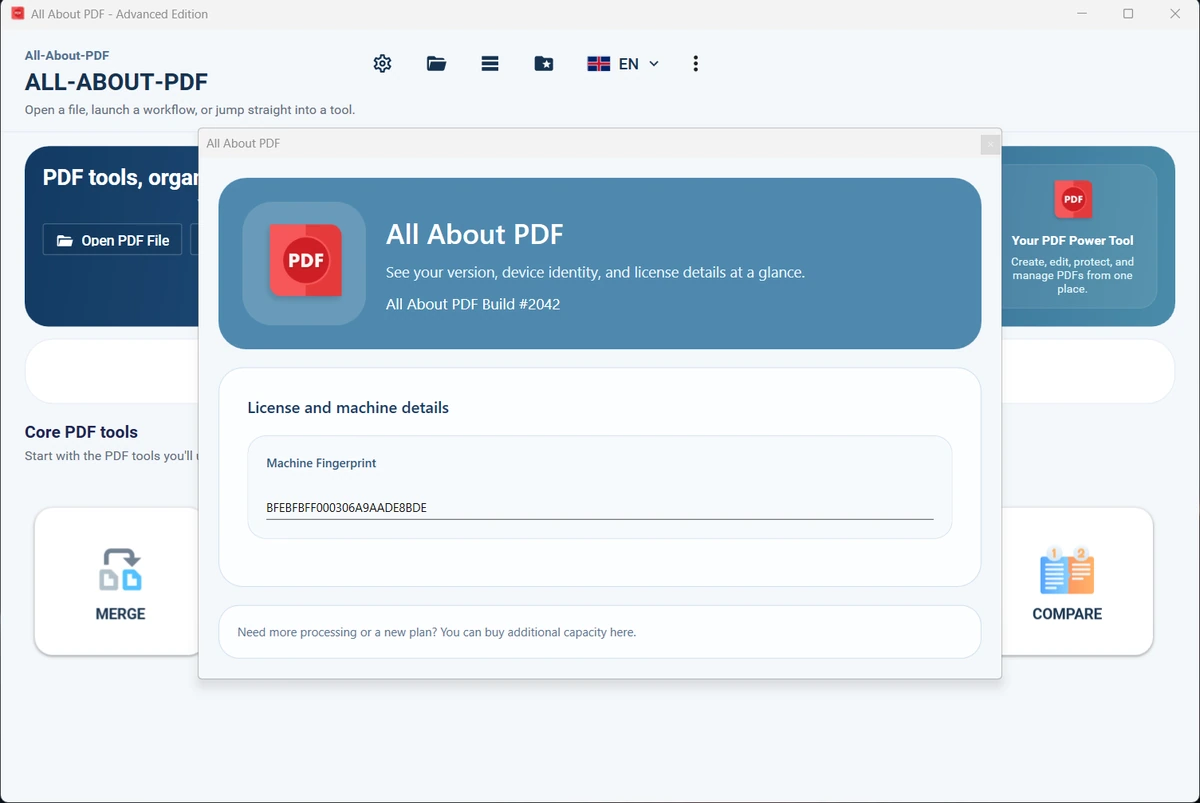
Task: Click the app icon in title bar
Action: [x=18, y=14]
